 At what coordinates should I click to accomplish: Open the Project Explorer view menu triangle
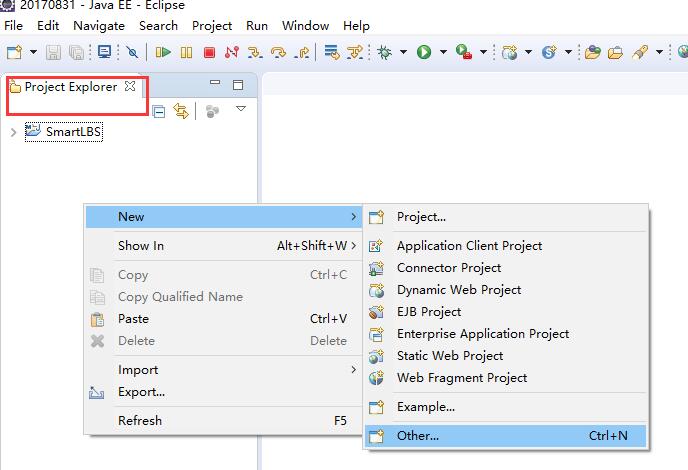[241, 108]
